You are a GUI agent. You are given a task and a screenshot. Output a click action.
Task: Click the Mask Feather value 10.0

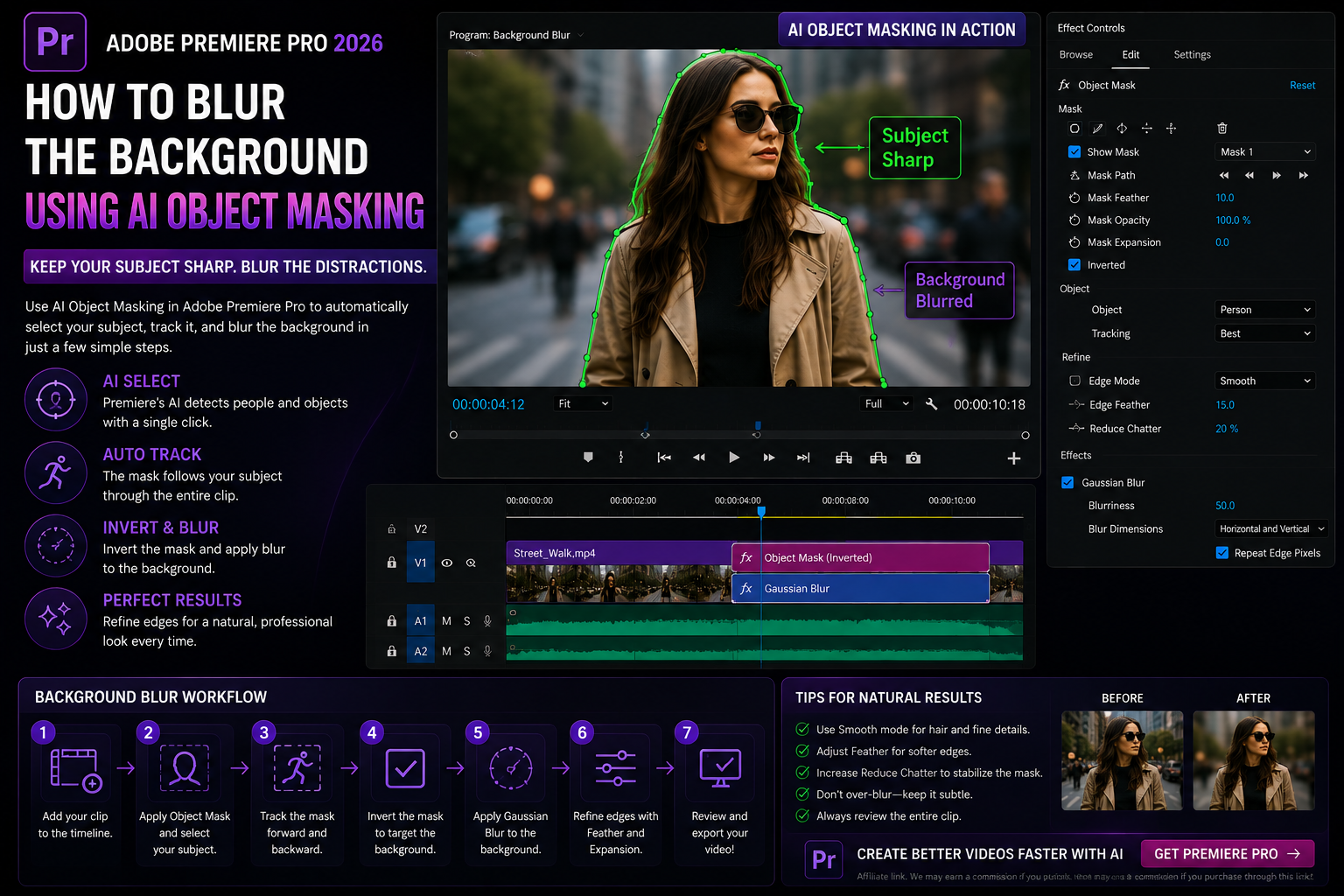pos(1225,198)
